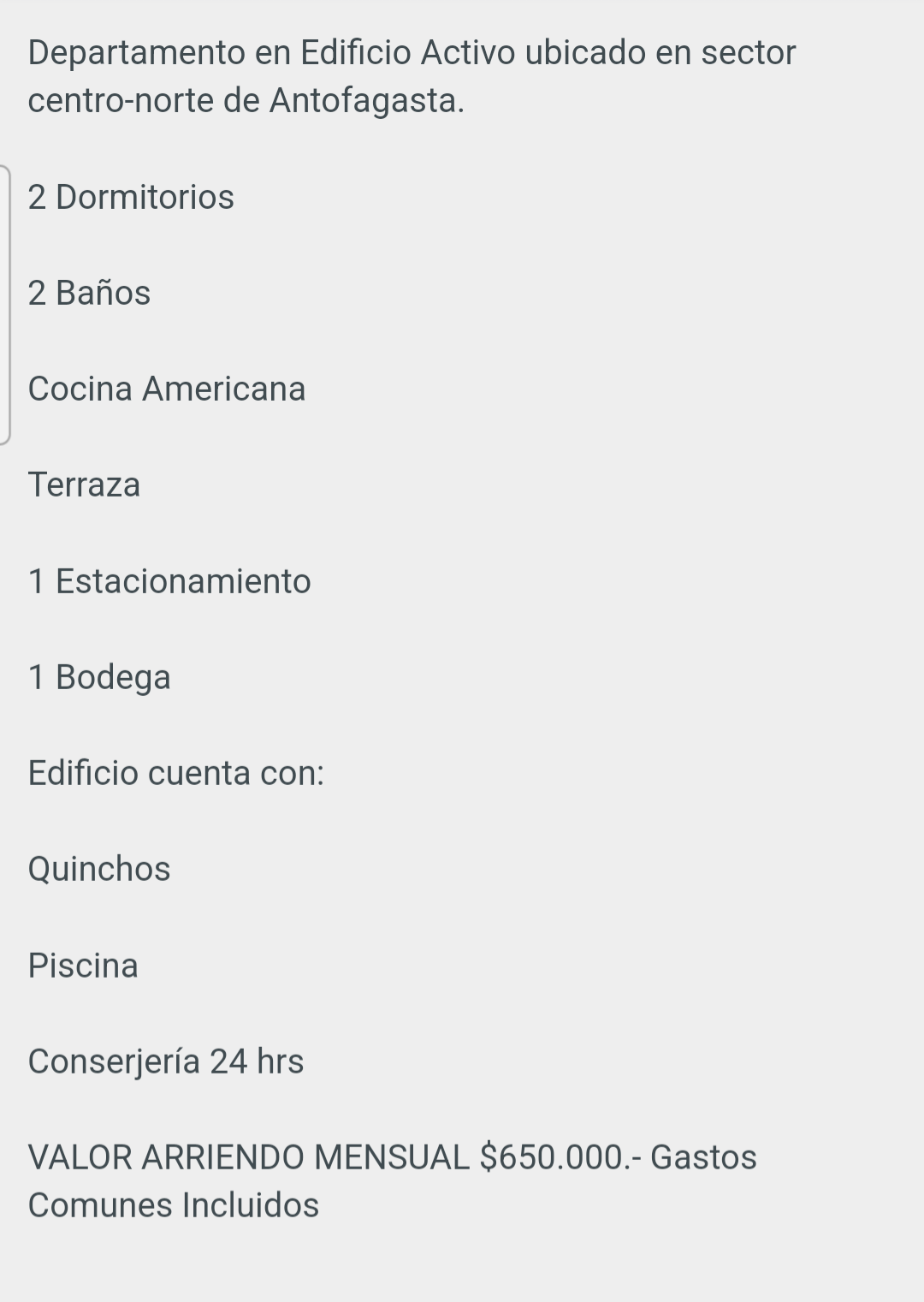Tap the '1 Estacionamiento' line

tap(169, 582)
